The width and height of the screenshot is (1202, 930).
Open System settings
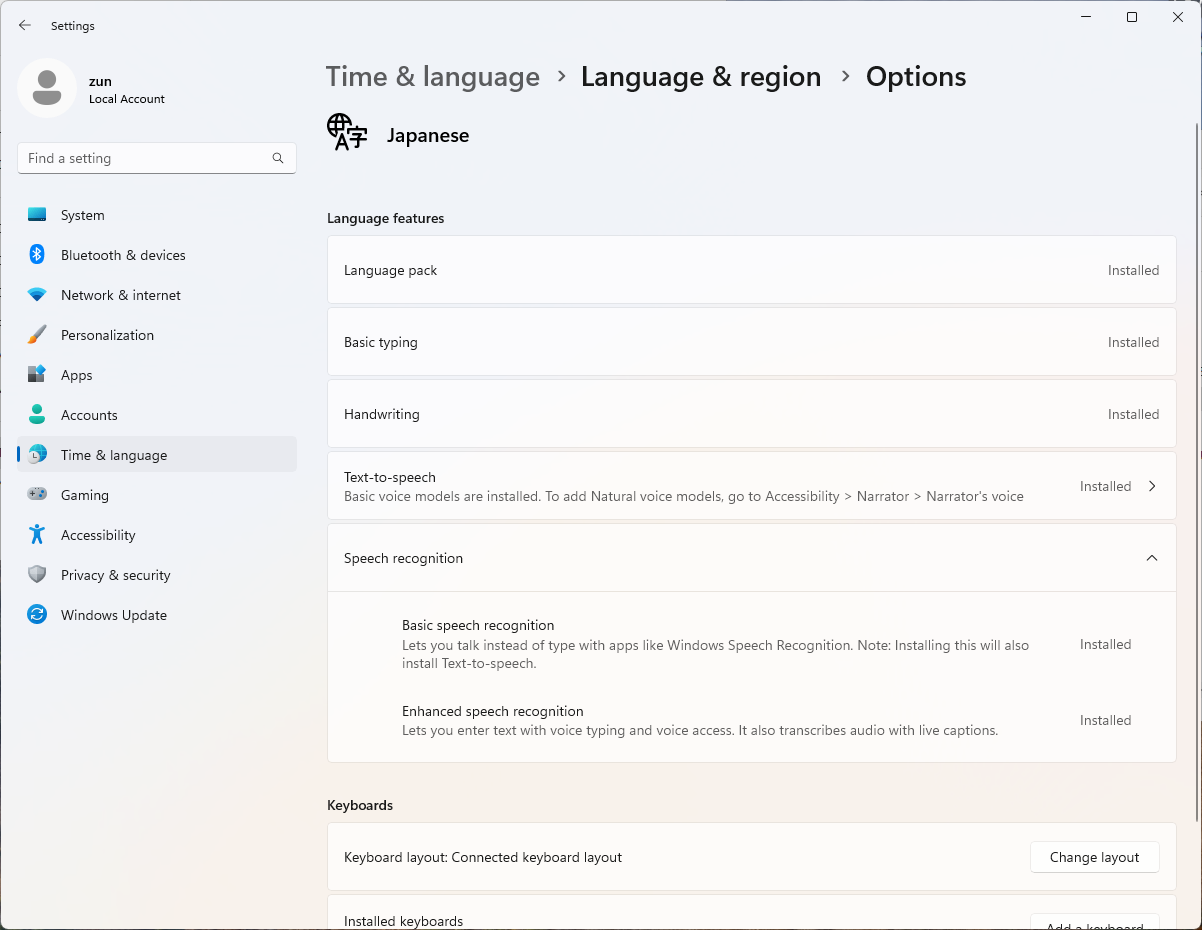pos(157,215)
